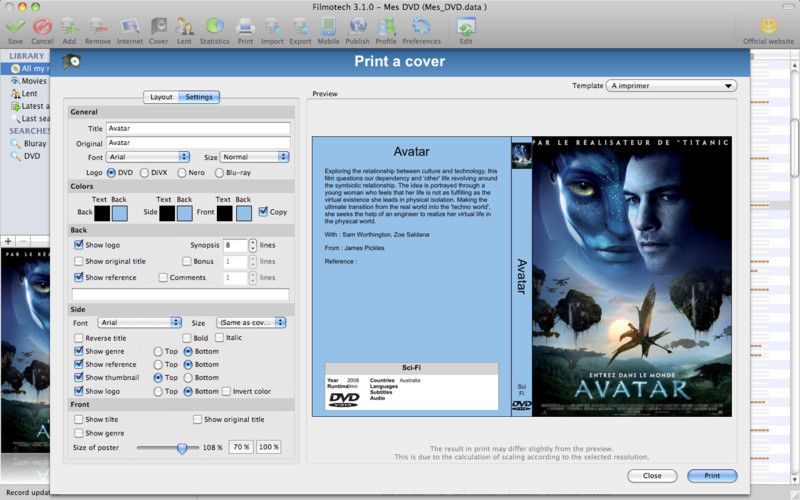Enable the Bold checkbox

(187, 338)
